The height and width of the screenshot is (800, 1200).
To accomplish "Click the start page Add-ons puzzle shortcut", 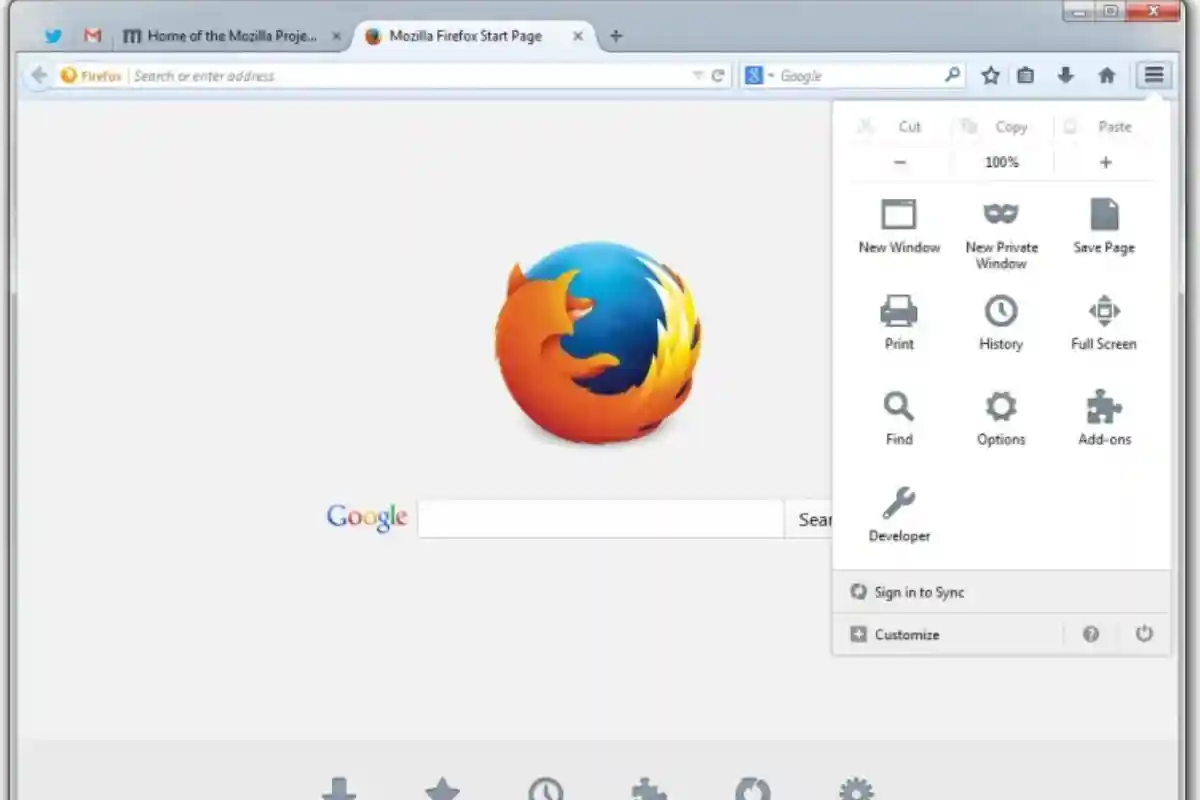I will pyautogui.click(x=649, y=790).
